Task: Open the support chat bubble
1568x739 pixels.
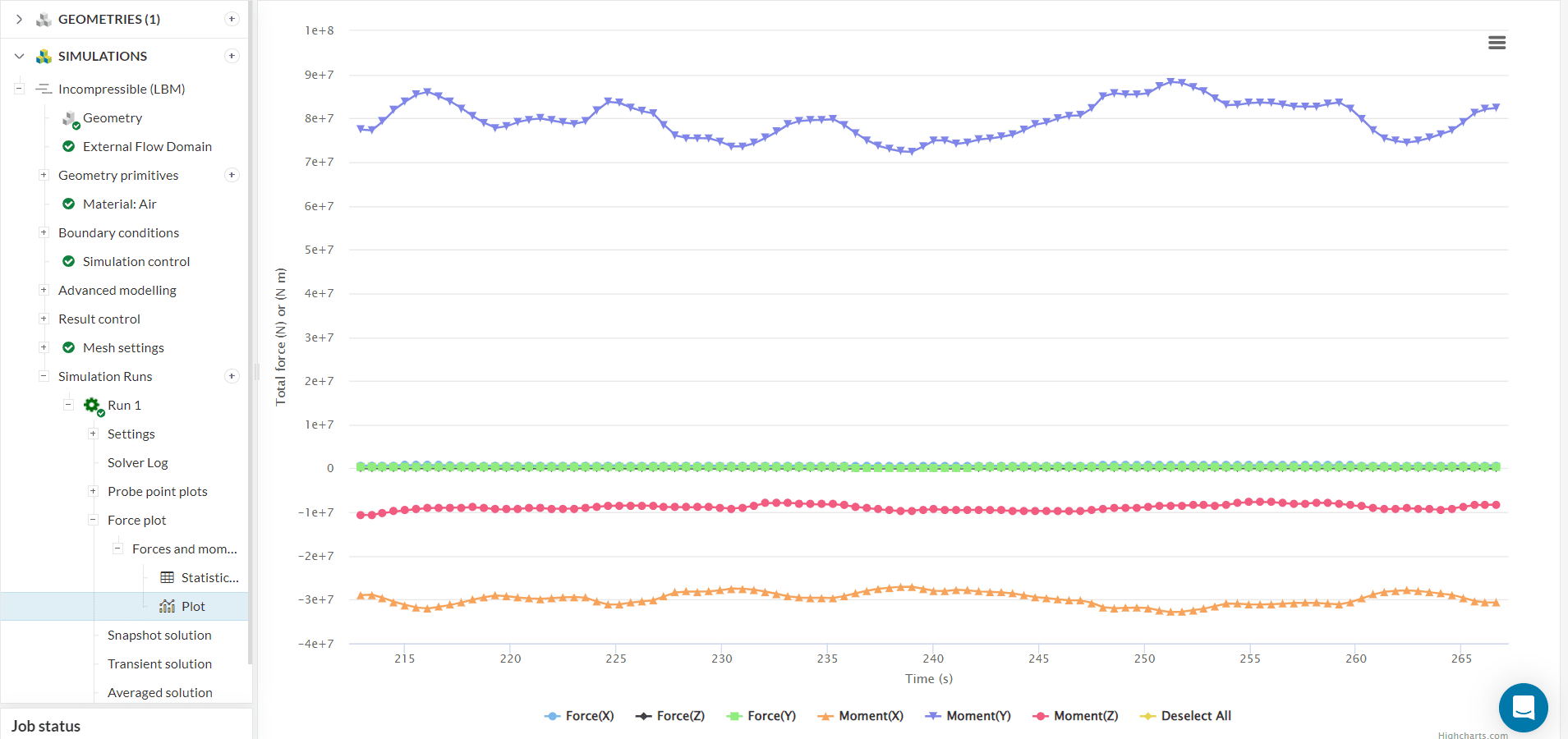Action: pyautogui.click(x=1523, y=707)
